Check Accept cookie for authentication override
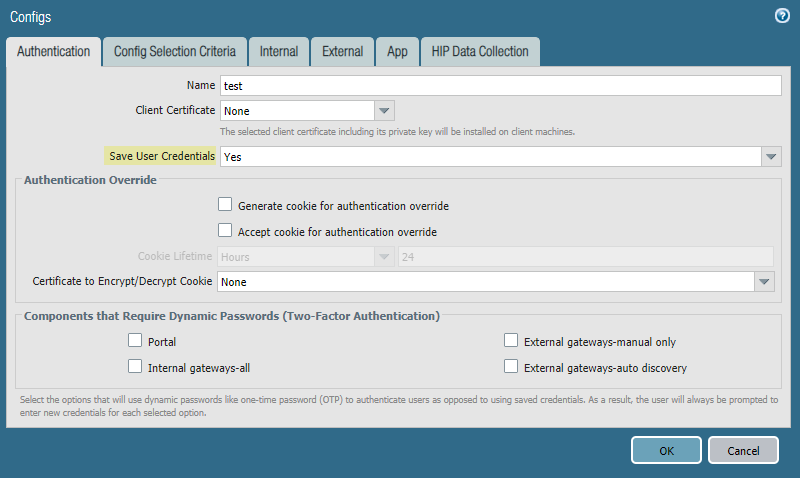 (x=225, y=231)
